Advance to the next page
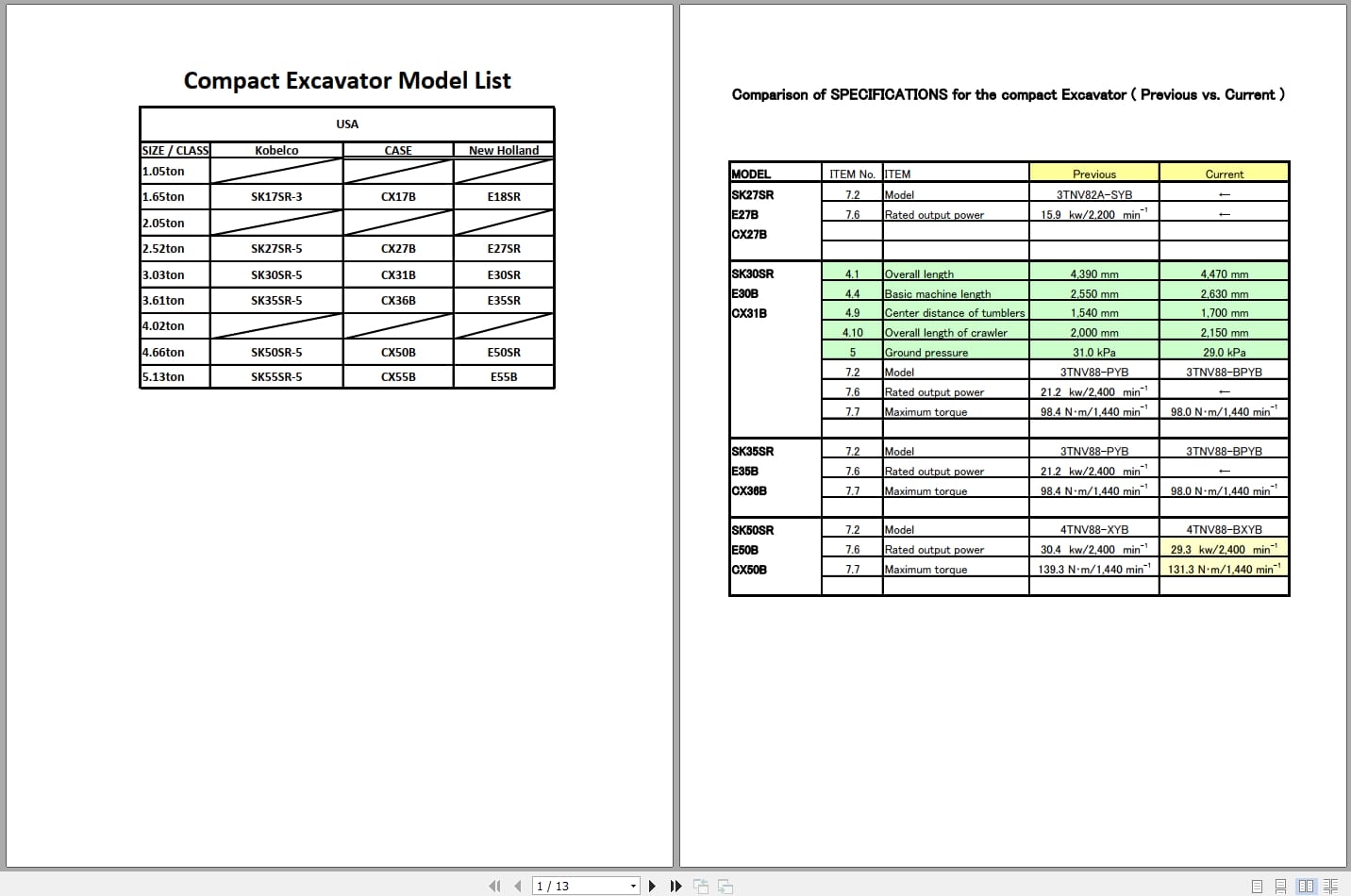Viewport: 1351px width, 896px height. click(652, 886)
